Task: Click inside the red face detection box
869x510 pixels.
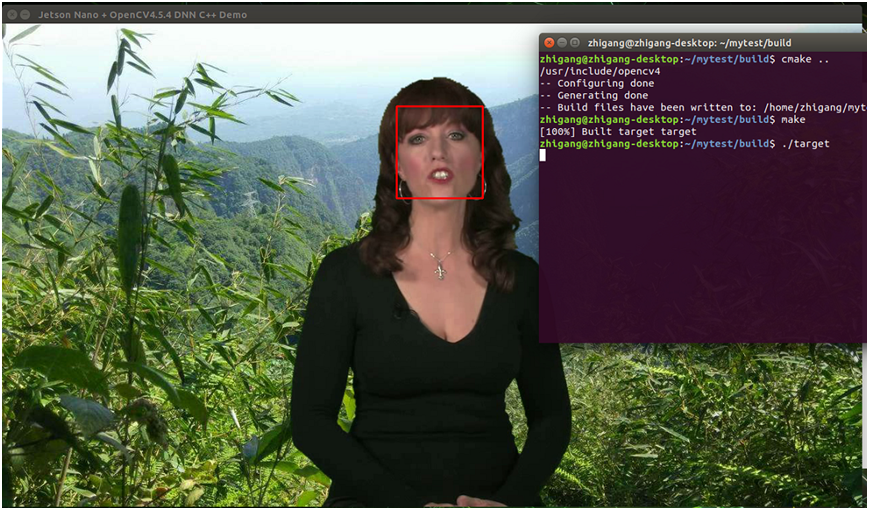Action: point(440,152)
